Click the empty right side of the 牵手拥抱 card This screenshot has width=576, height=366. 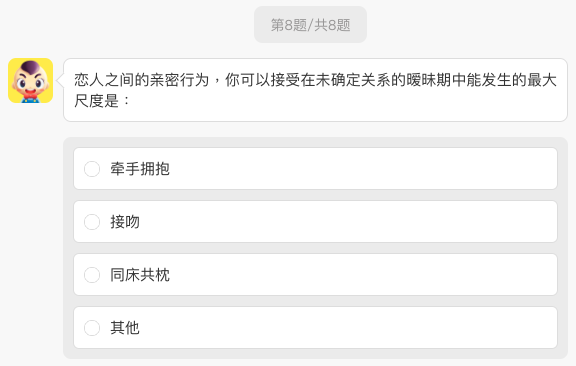(441, 169)
